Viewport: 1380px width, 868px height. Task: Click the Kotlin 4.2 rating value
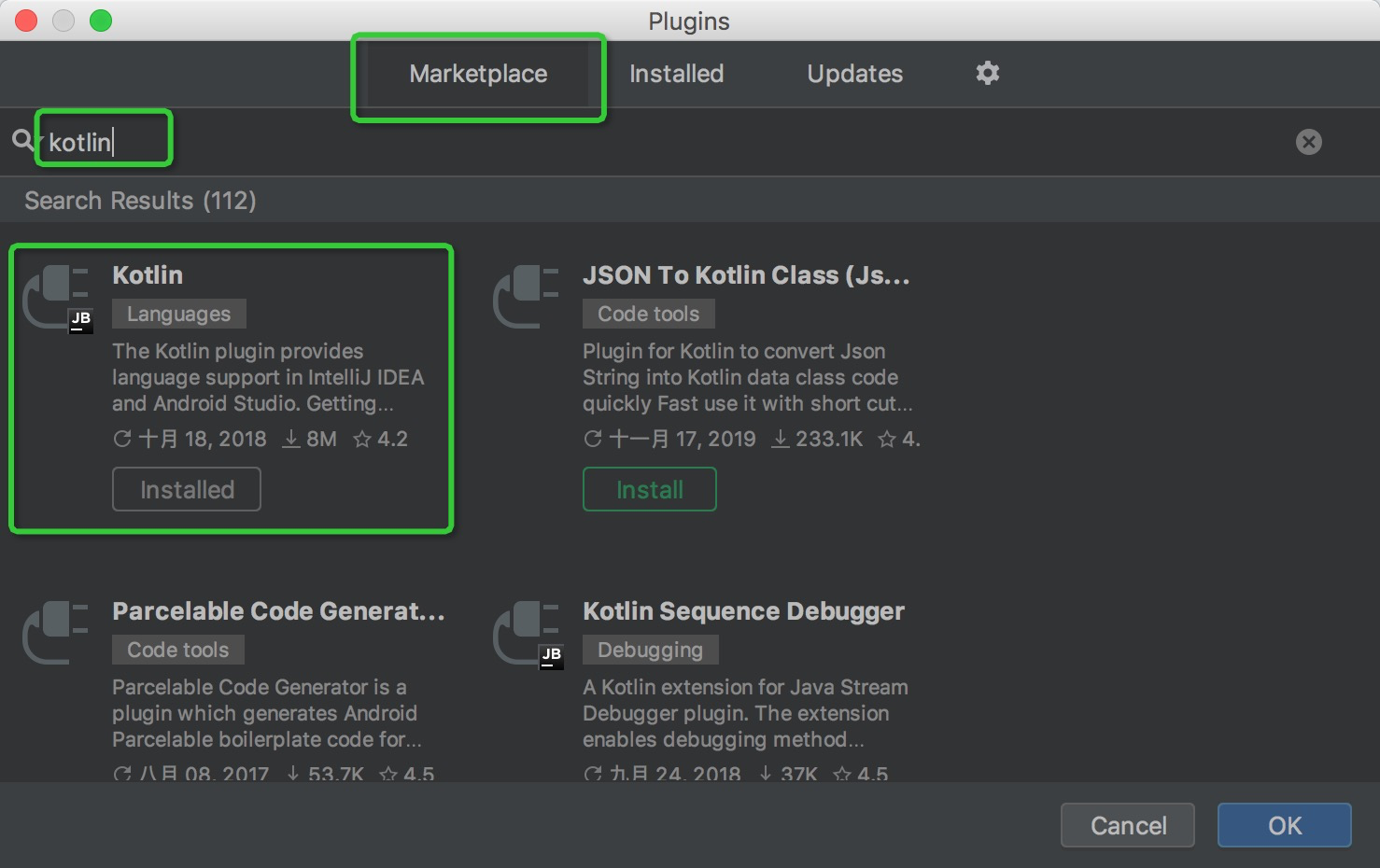tap(392, 439)
